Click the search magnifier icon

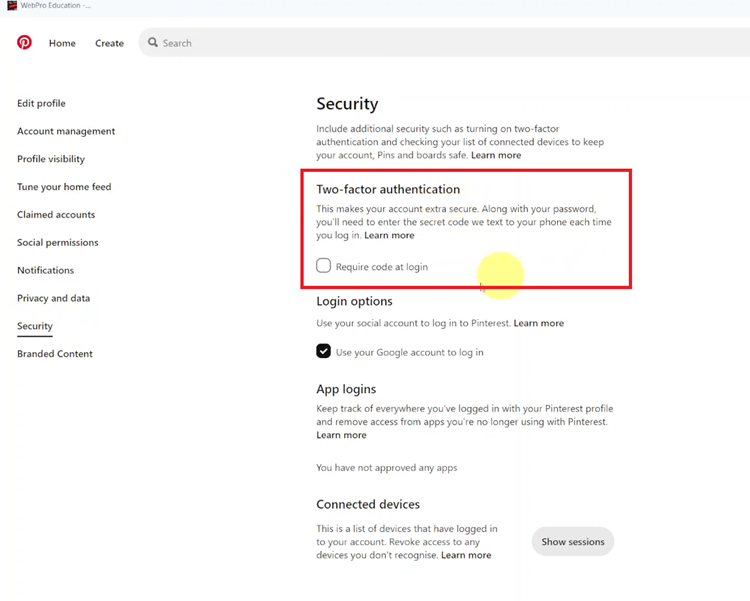pos(153,43)
